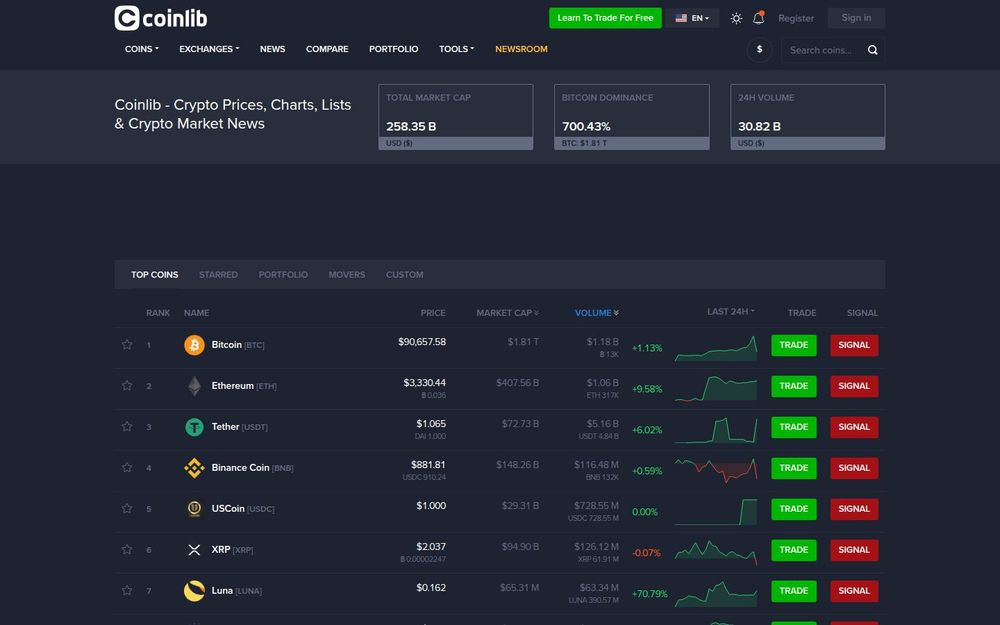Sort by MARKET CAP column
This screenshot has height=625, width=1000.
pyautogui.click(x=508, y=312)
